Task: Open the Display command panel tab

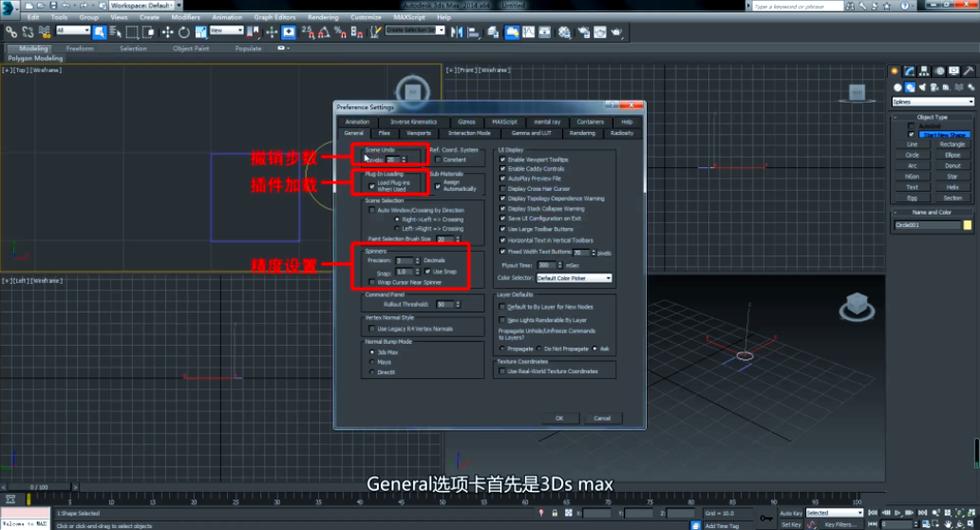Action: 954,71
